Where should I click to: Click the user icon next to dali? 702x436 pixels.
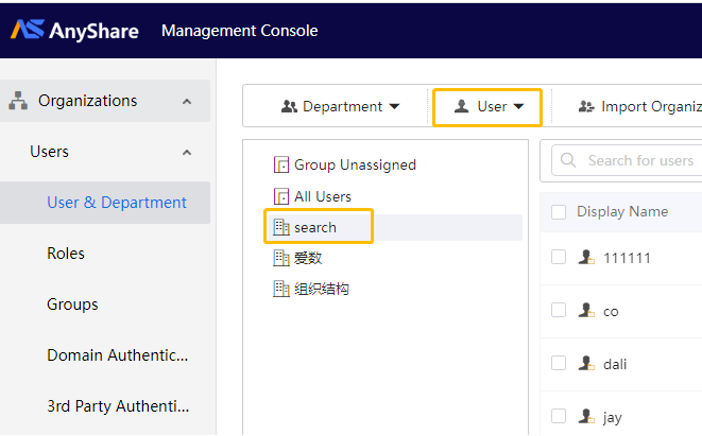point(586,363)
